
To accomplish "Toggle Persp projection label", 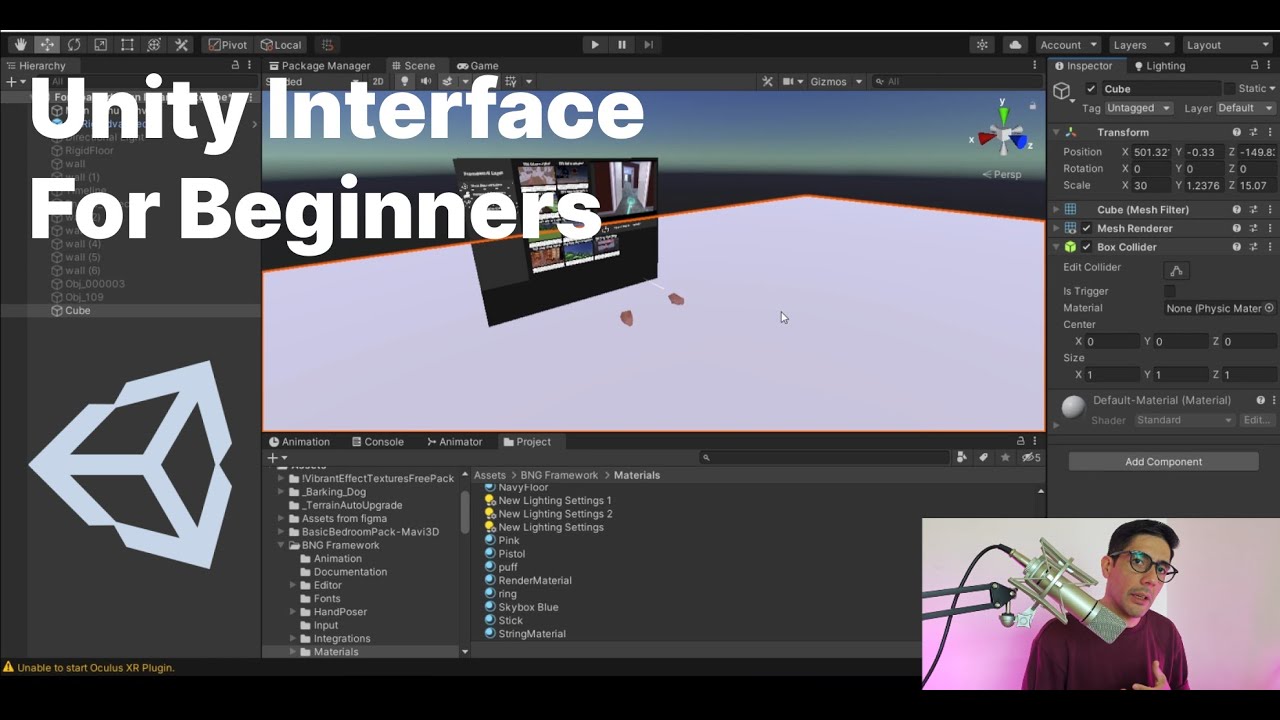I will pos(1002,174).
